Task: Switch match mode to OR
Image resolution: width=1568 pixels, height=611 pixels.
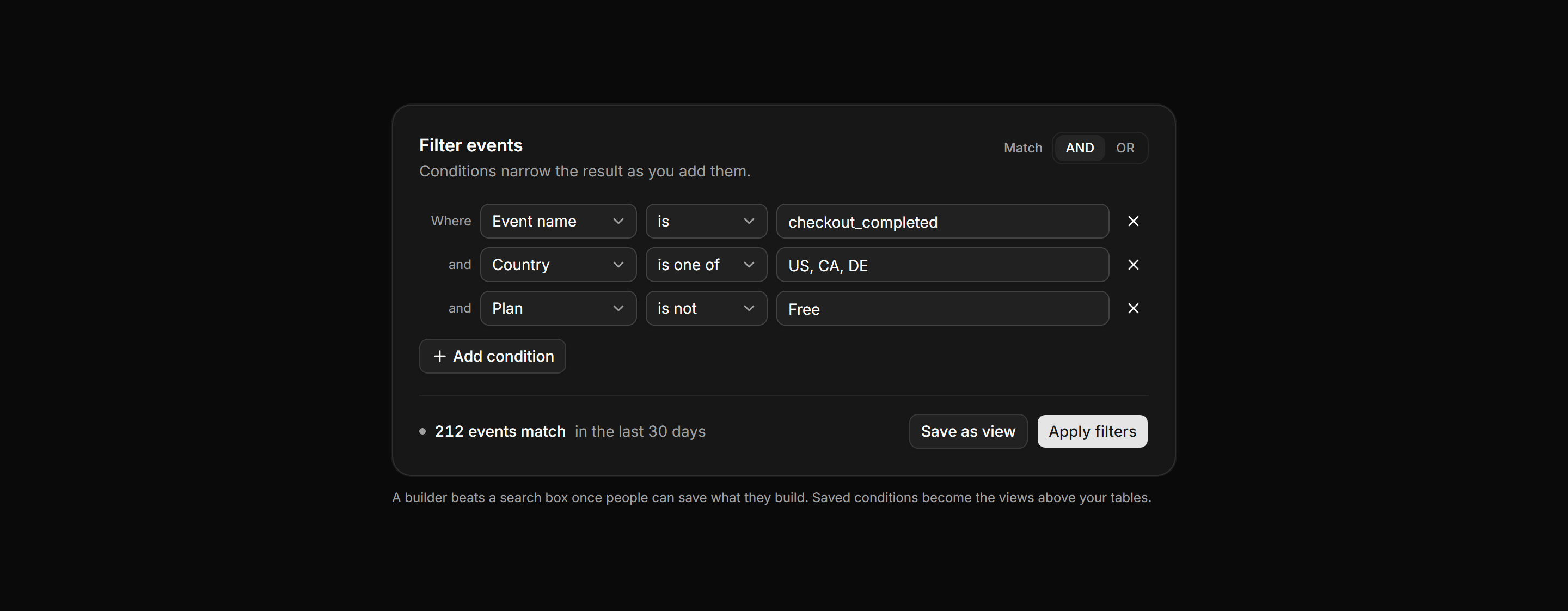Action: pos(1125,148)
